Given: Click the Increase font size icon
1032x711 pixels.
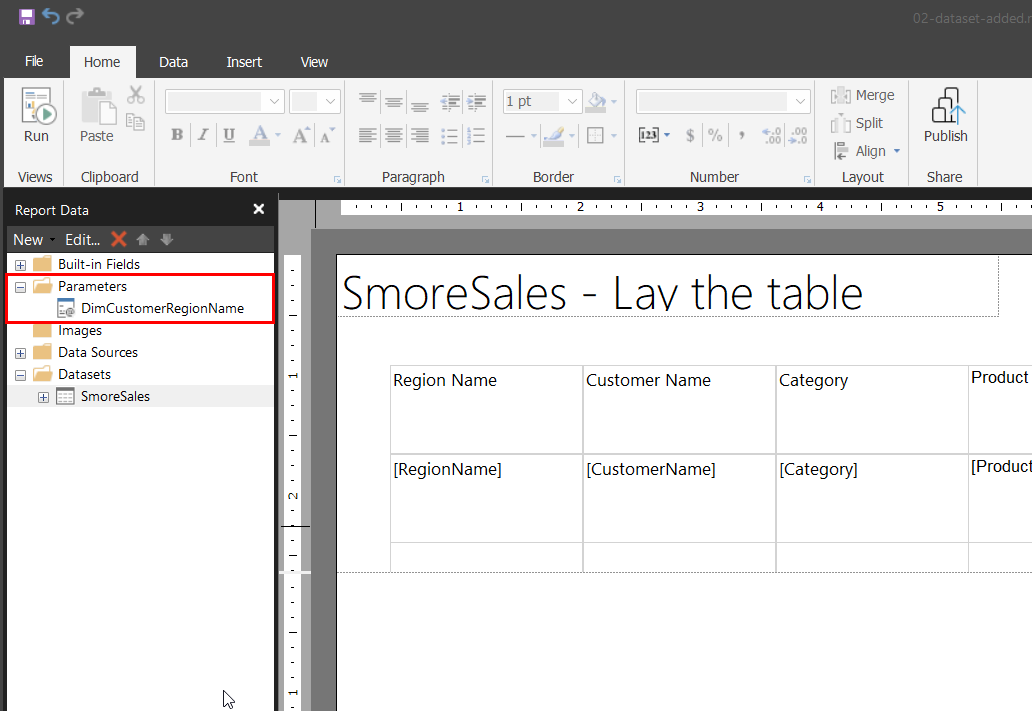Looking at the screenshot, I should [301, 136].
